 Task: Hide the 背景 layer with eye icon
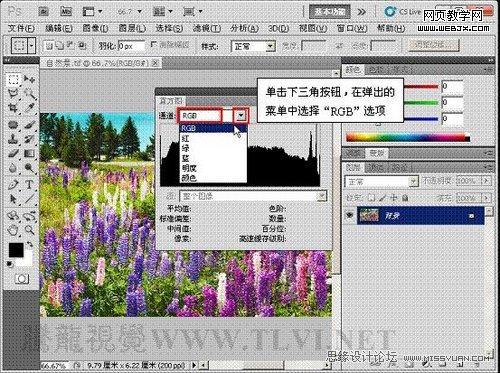pyautogui.click(x=349, y=215)
